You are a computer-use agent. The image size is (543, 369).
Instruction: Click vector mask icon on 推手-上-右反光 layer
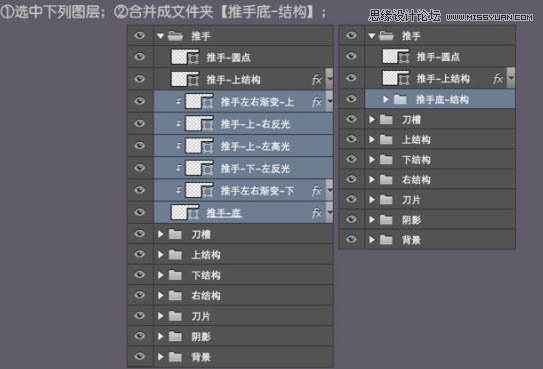pos(208,125)
